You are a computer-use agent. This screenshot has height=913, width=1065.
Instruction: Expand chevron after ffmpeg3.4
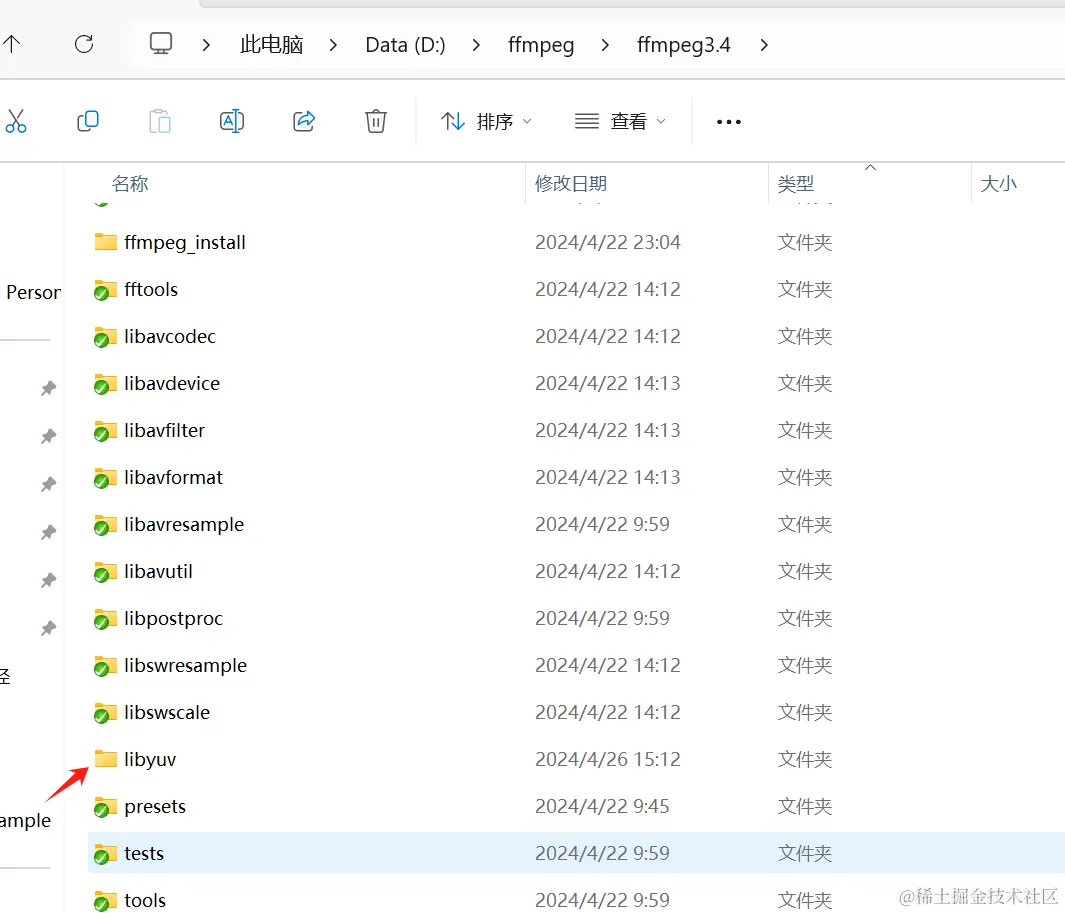(x=764, y=46)
